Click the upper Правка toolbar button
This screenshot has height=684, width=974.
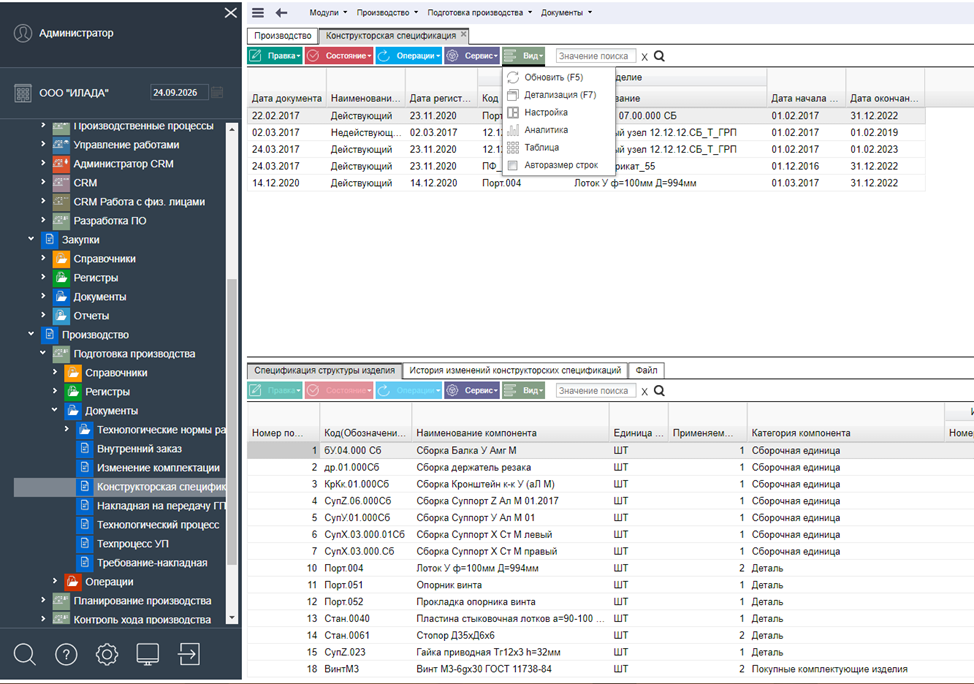275,56
